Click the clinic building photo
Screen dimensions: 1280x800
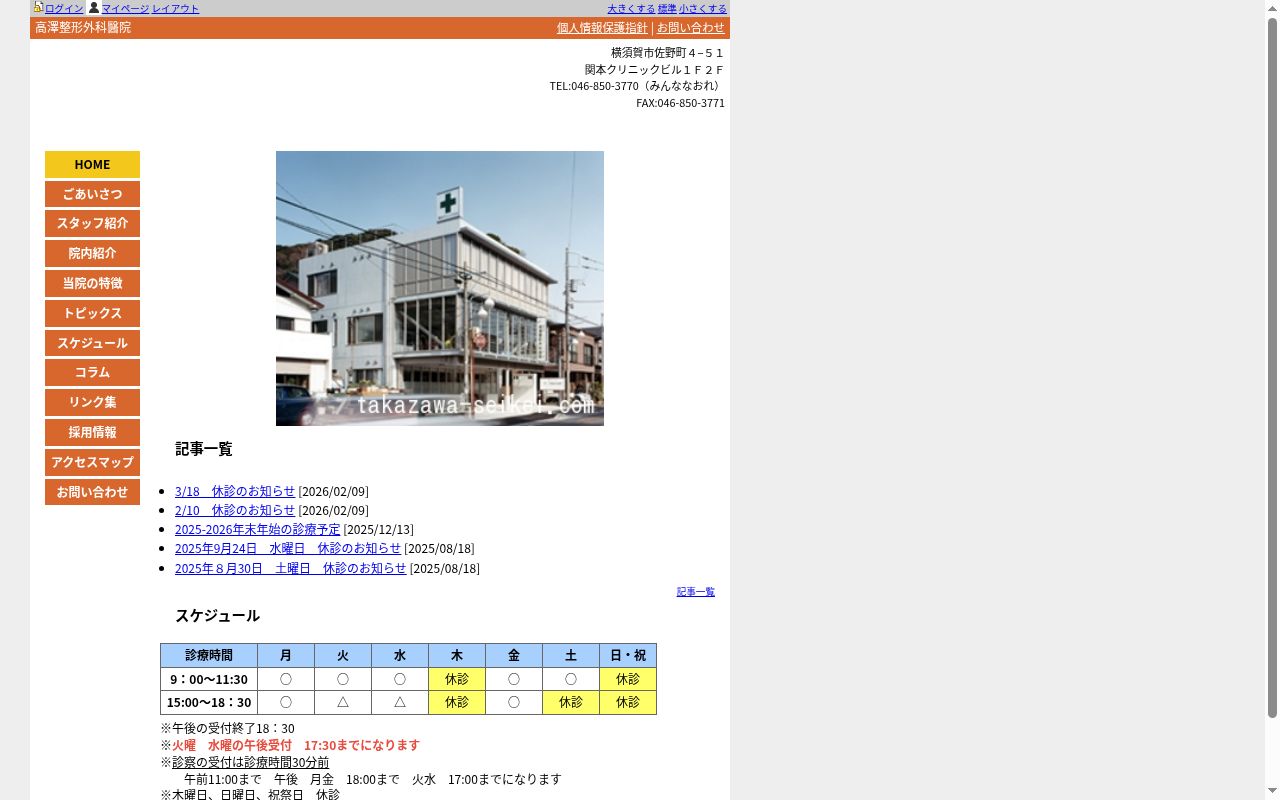click(440, 288)
